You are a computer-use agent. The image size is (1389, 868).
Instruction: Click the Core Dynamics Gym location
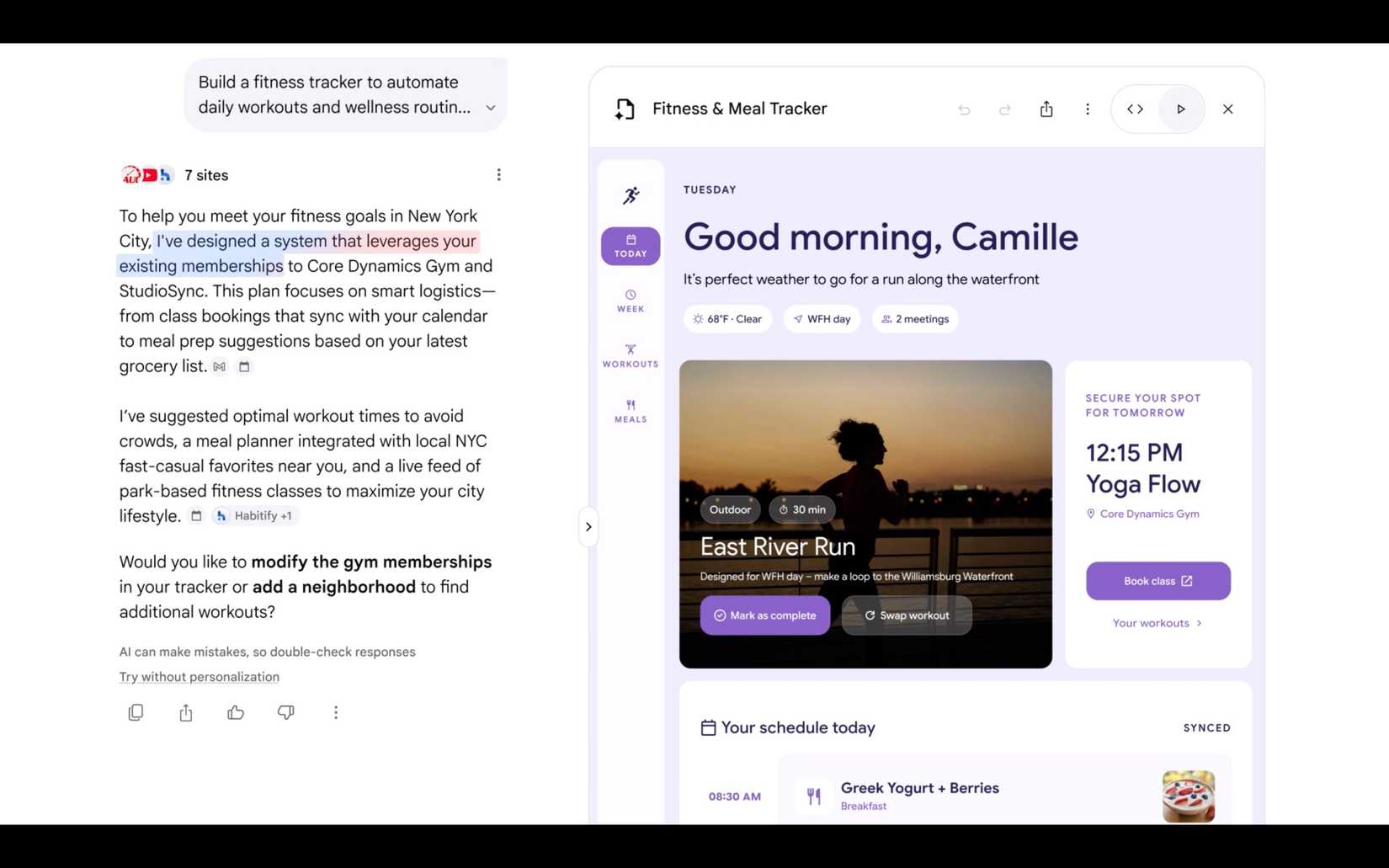(1142, 514)
